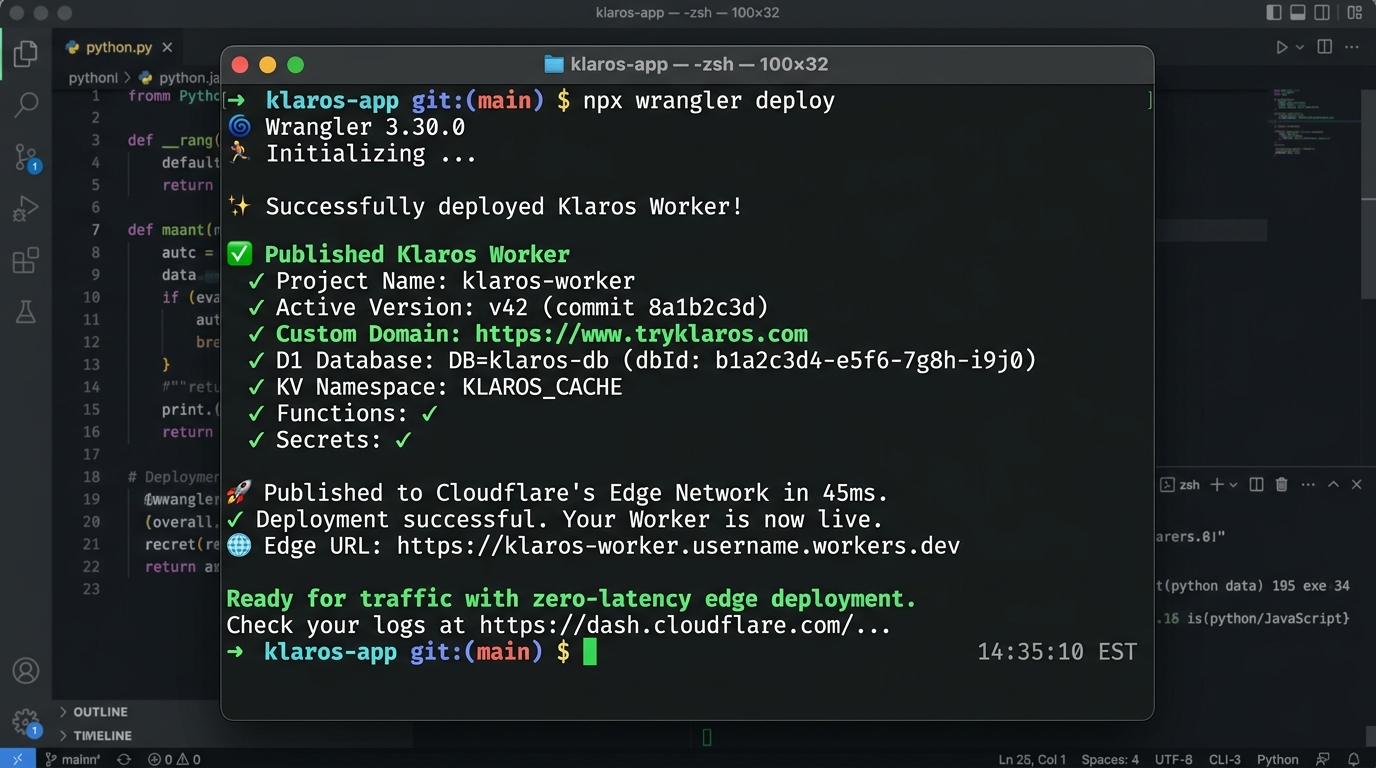This screenshot has height=768, width=1376.
Task: Open the notifications bell in the status bar
Action: tap(1354, 759)
